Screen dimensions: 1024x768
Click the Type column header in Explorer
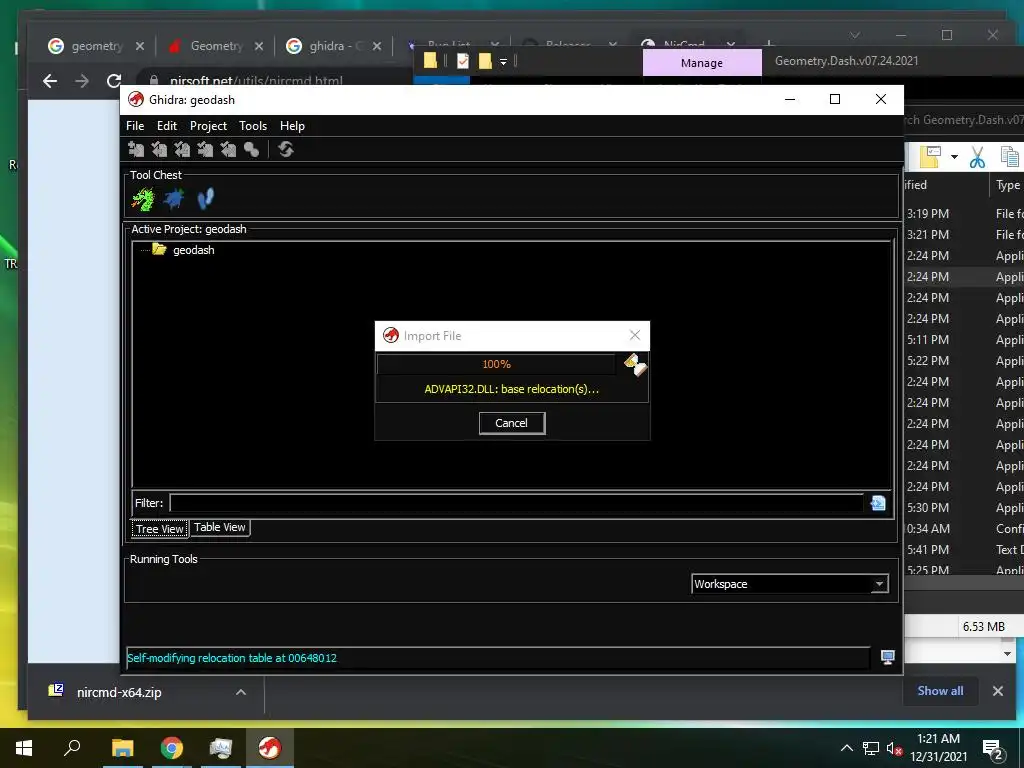[1006, 185]
